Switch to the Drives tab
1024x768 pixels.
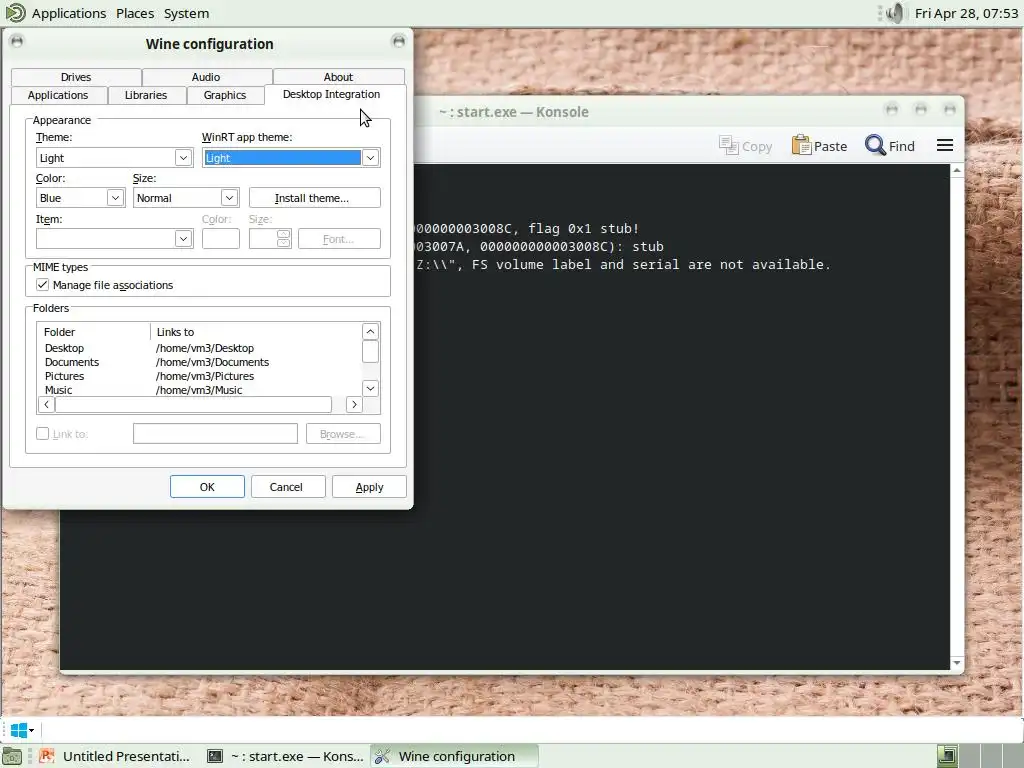pos(76,76)
